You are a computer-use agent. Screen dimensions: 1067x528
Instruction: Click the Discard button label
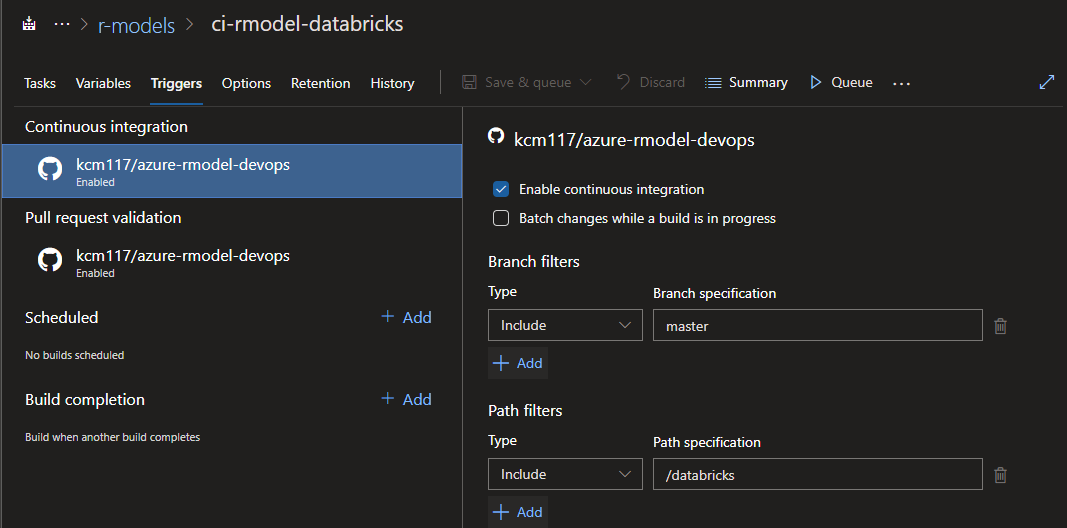[x=662, y=82]
